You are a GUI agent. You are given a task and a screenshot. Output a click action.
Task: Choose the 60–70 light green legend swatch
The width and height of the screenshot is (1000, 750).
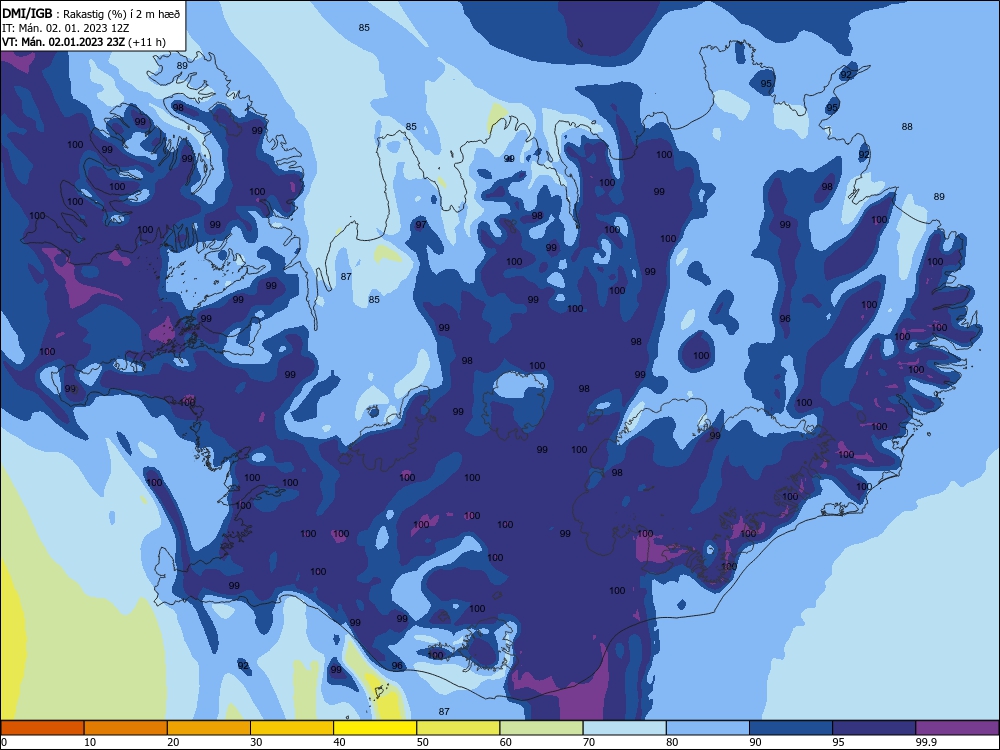(541, 728)
